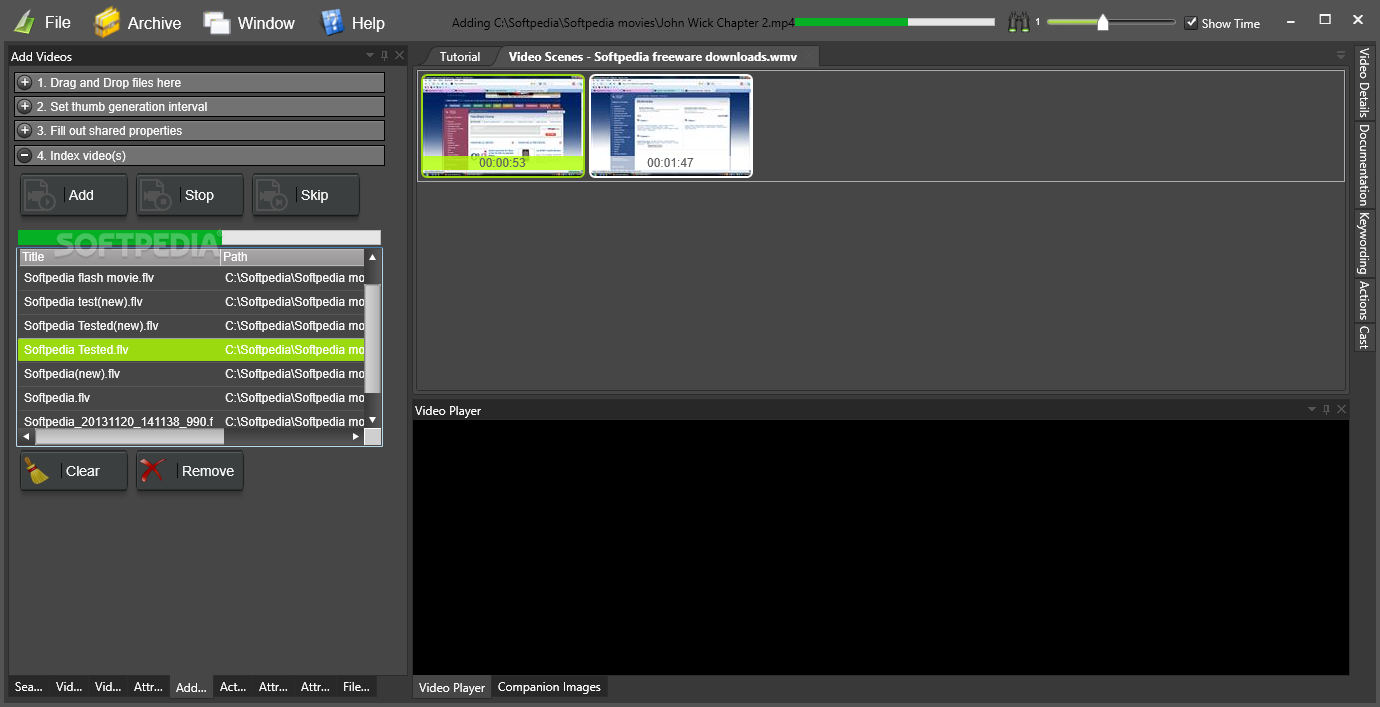The width and height of the screenshot is (1380, 707).
Task: Switch to the 'File...' bottom tab
Action: click(356, 687)
